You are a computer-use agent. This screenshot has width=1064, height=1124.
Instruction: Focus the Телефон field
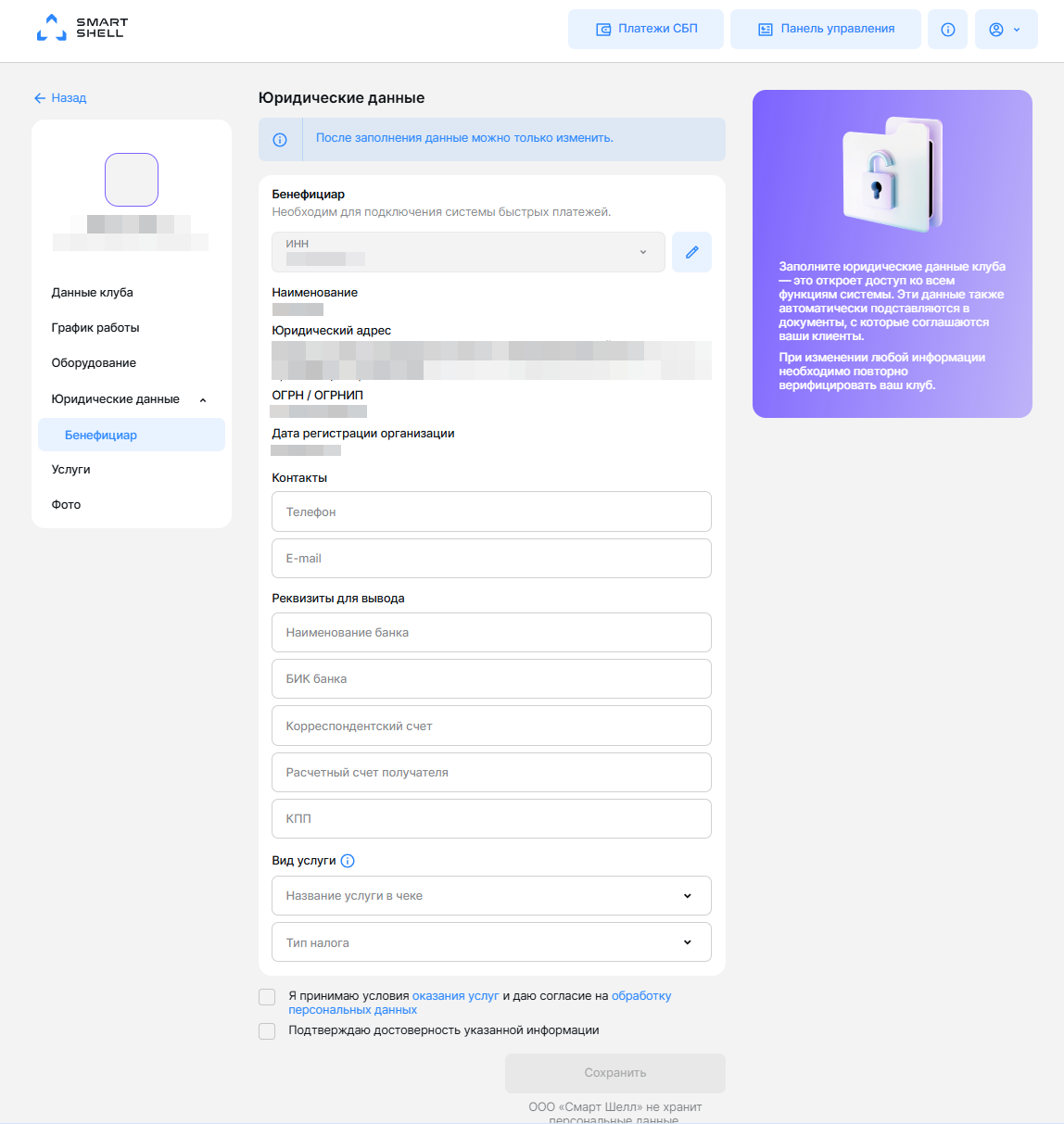[x=491, y=511]
